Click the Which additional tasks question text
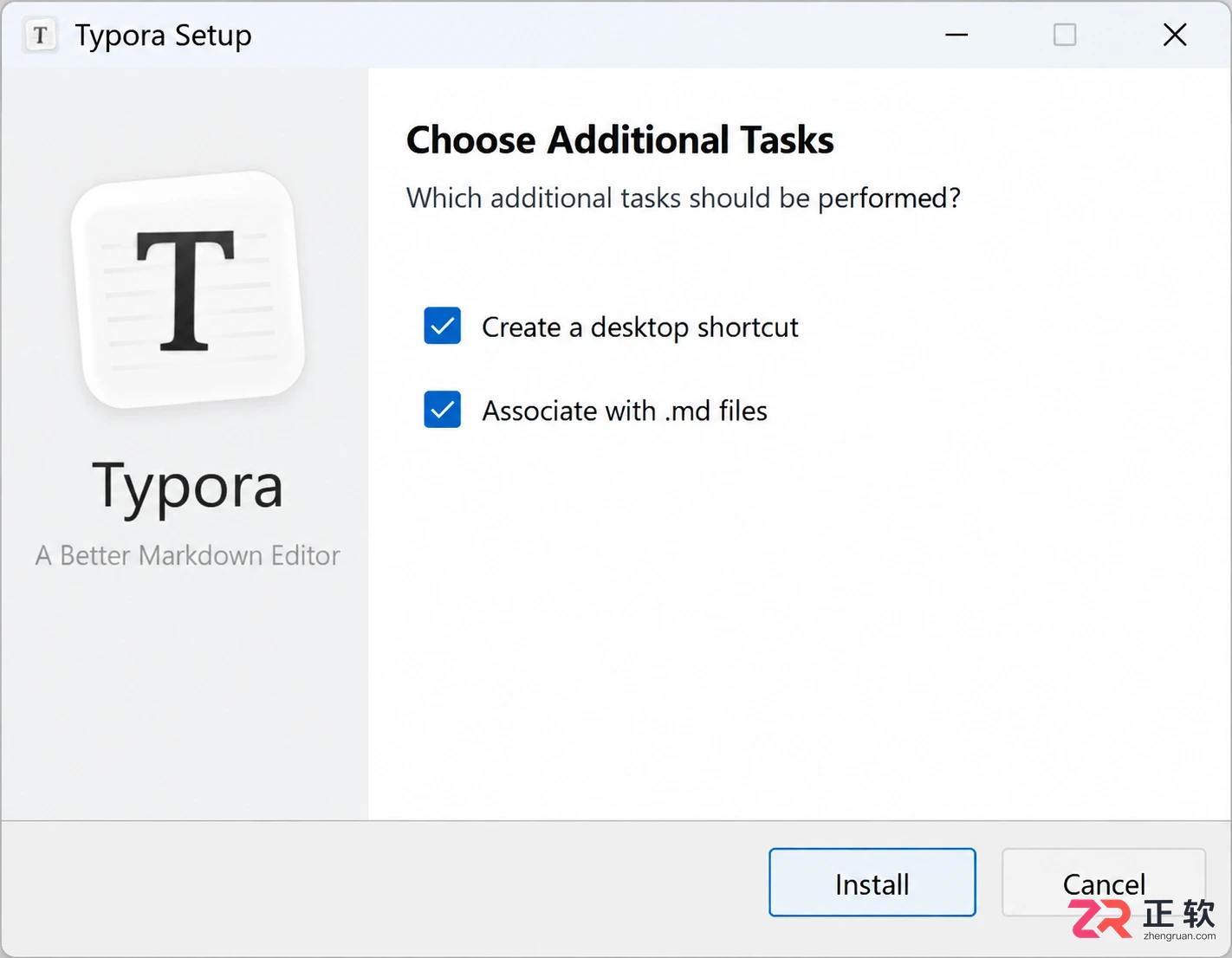1232x958 pixels. click(x=684, y=198)
